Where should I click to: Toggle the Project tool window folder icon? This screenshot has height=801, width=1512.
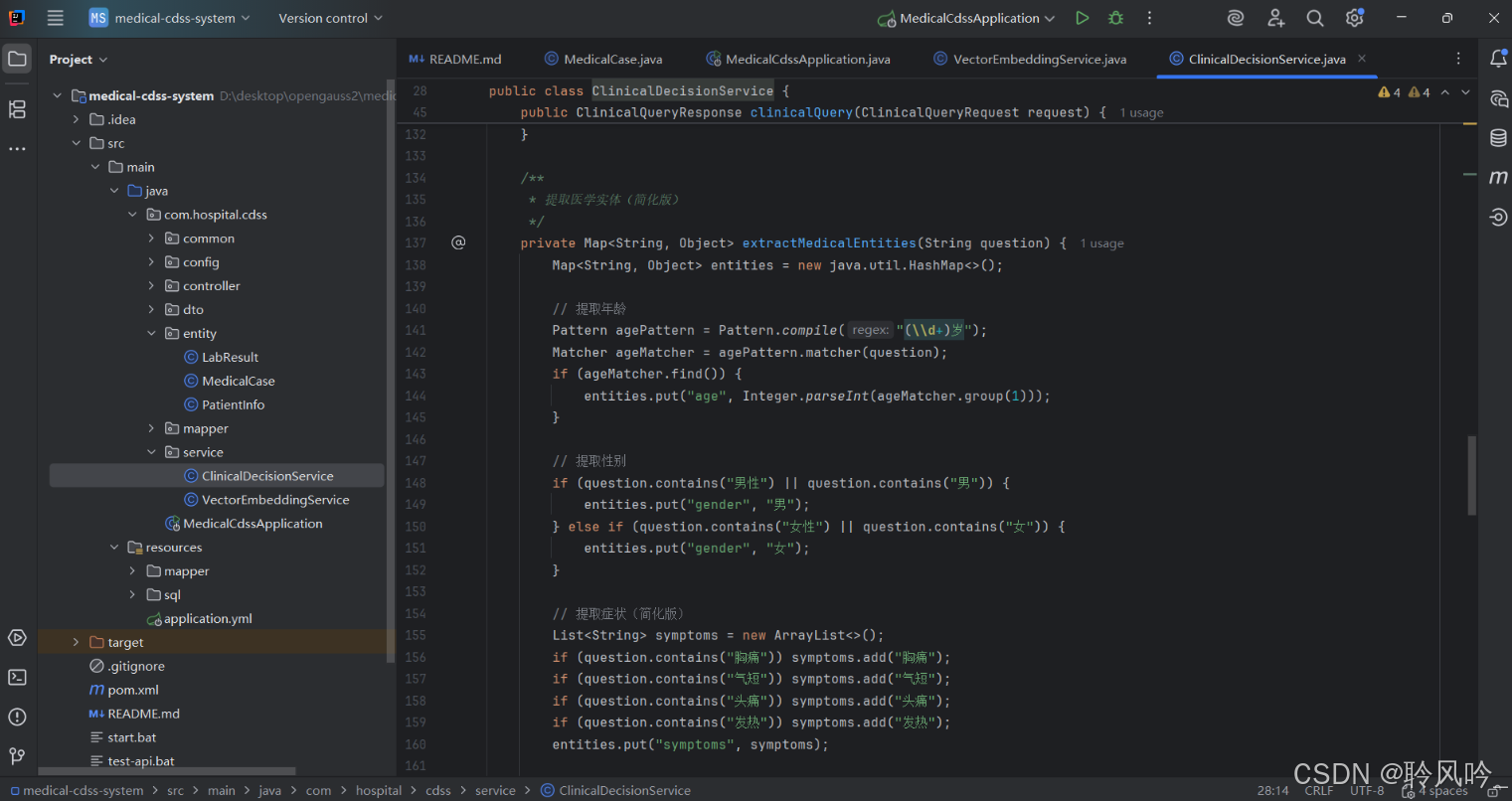(x=18, y=59)
